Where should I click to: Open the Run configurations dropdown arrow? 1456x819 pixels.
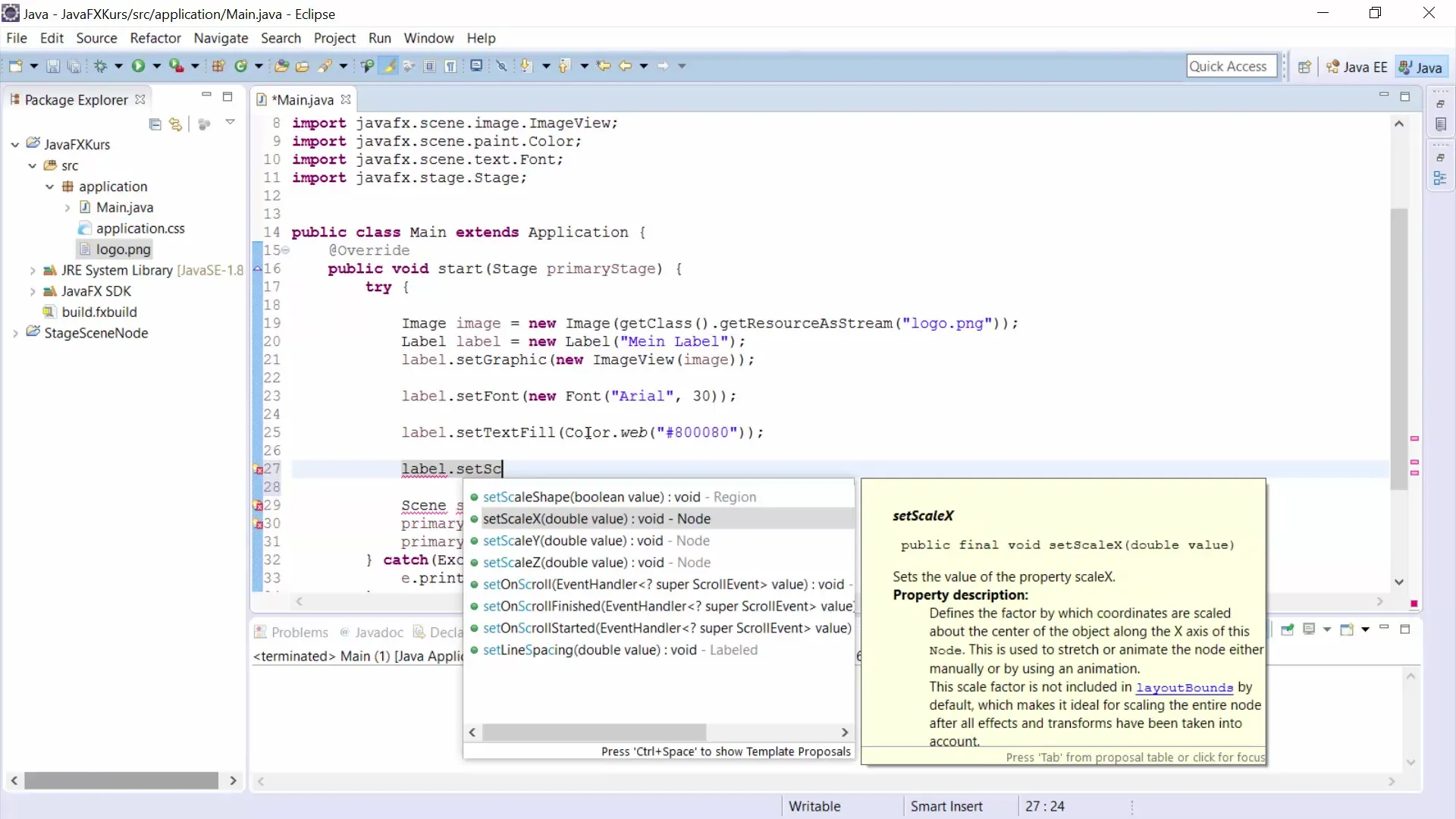156,66
